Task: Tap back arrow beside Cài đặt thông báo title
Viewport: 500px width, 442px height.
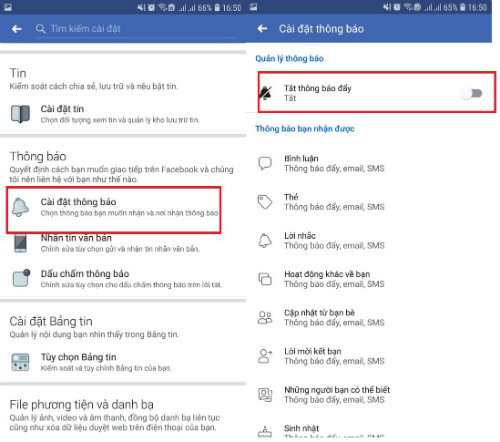Action: point(263,29)
